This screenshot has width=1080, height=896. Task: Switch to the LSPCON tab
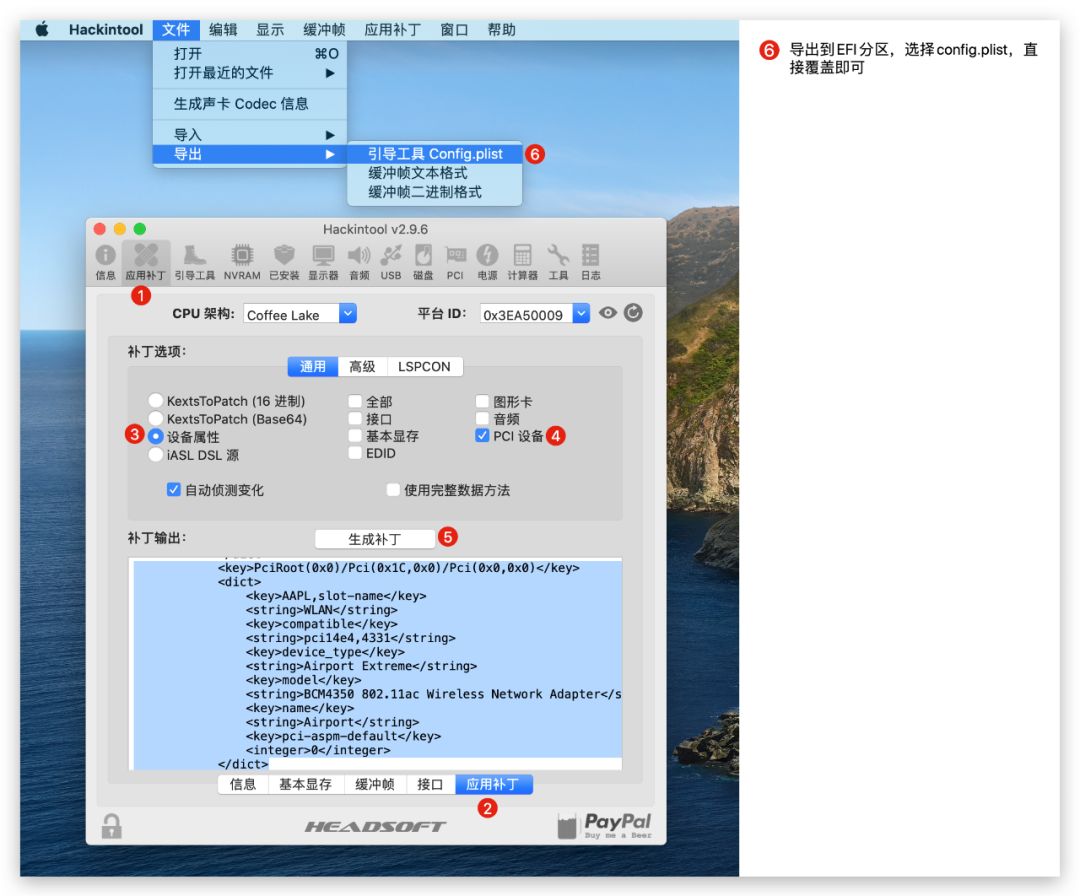424,366
